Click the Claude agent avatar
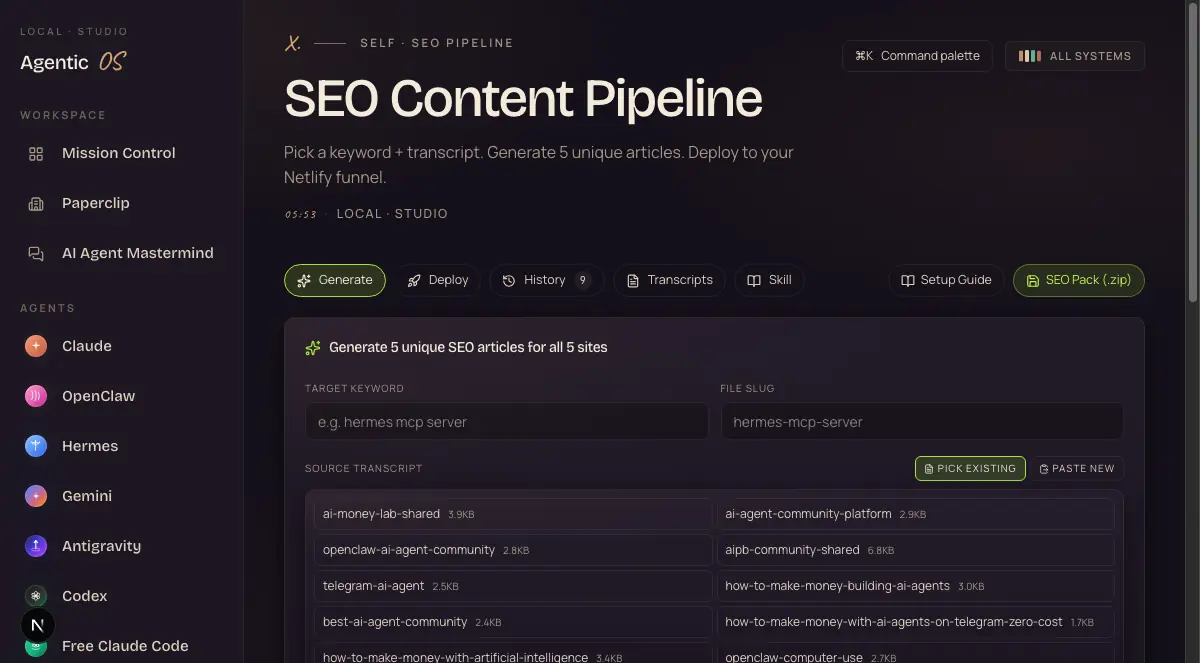 tap(36, 346)
